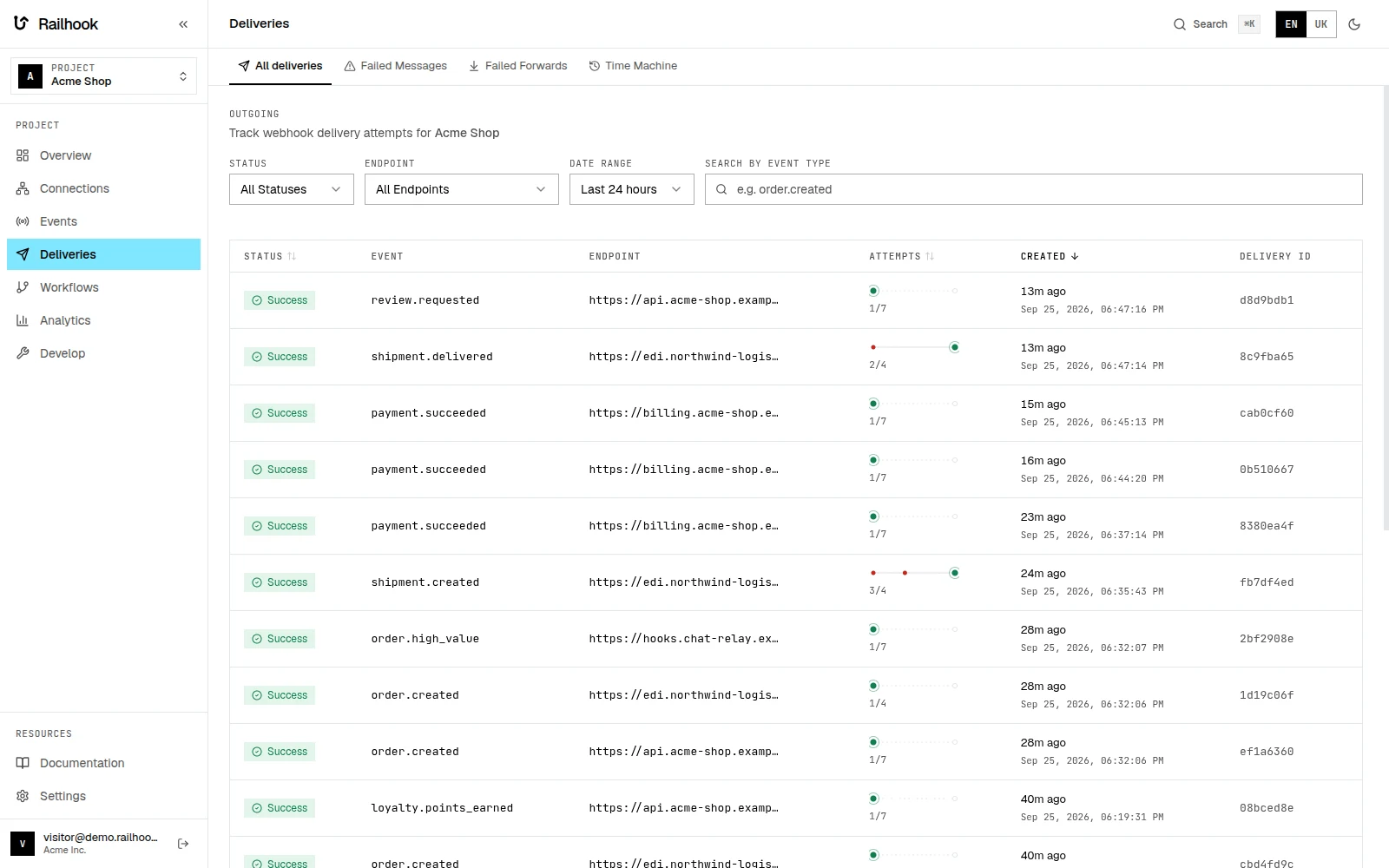The width and height of the screenshot is (1389, 868).
Task: Click the Railhook logo icon
Action: pos(22,23)
